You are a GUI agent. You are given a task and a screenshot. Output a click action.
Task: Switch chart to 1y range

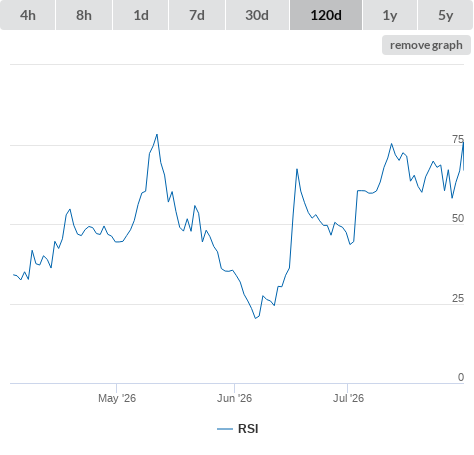(x=390, y=15)
